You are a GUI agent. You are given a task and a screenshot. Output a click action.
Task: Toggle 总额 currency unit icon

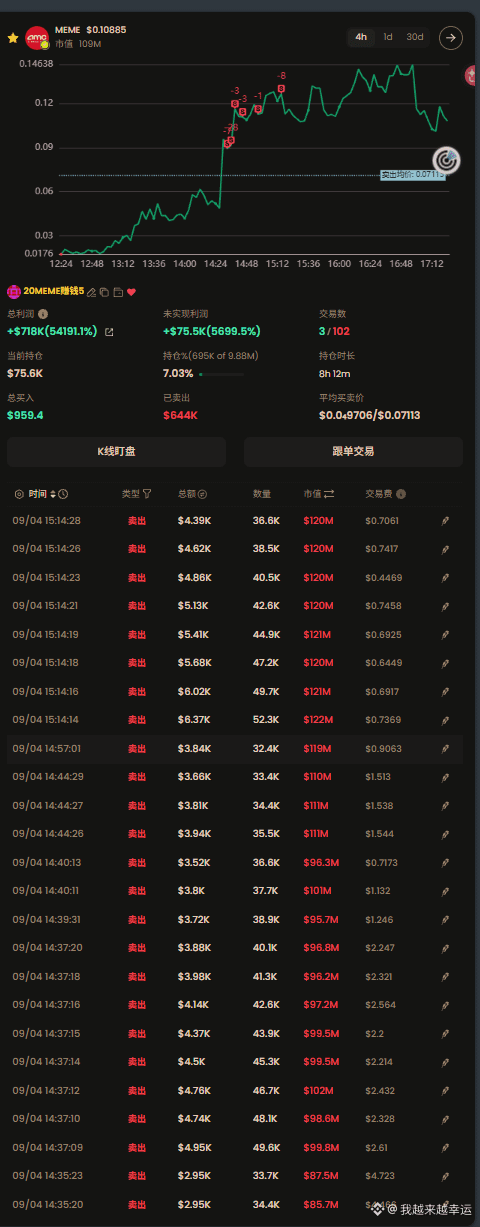202,494
